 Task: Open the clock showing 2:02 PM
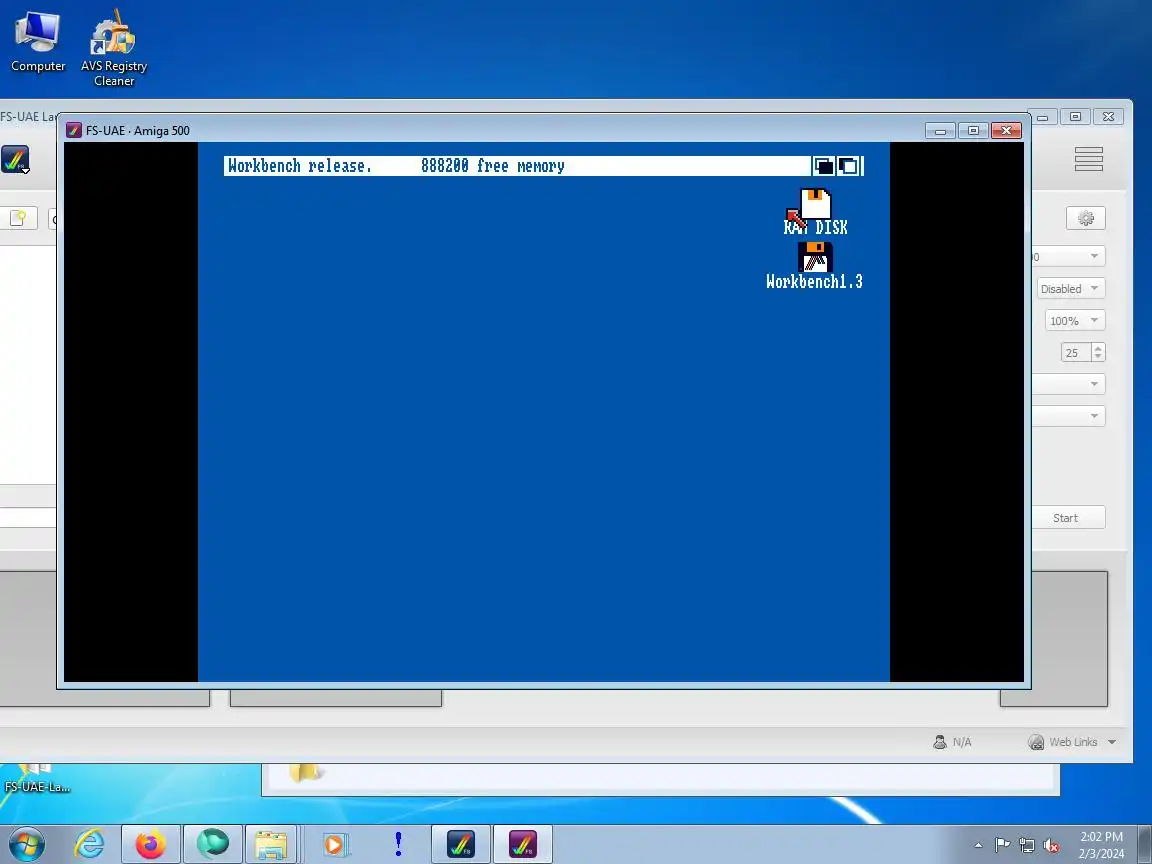[x=1101, y=845]
